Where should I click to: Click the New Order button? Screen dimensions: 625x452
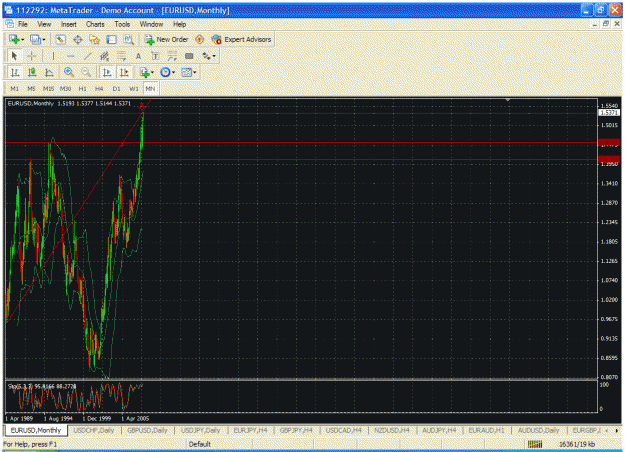(166, 39)
